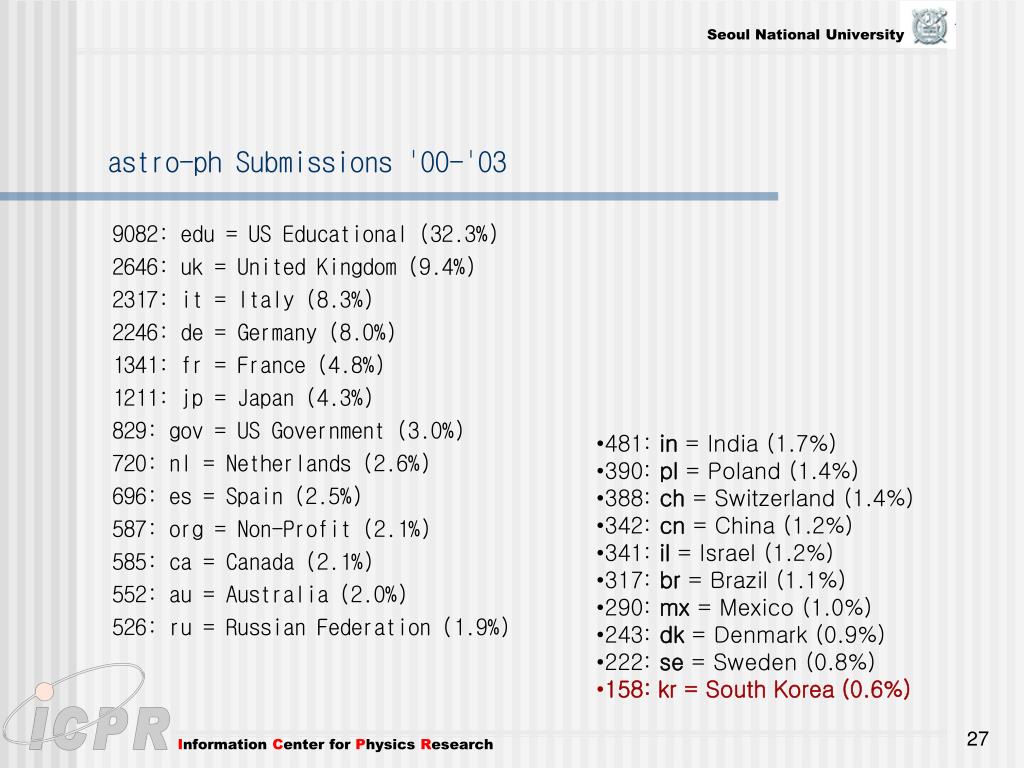Select the '2246: de = Germany (8.0%)' line
The image size is (1024, 768).
(253, 332)
